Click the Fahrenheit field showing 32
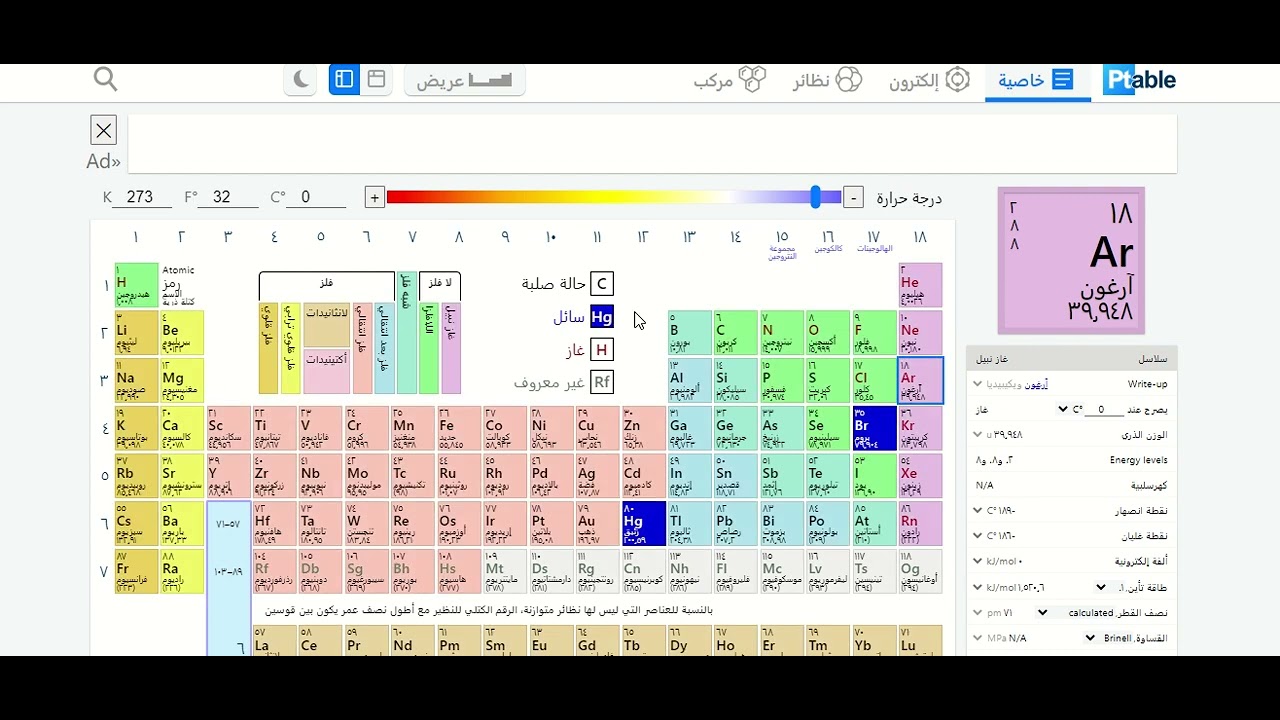Viewport: 1280px width, 720px height. (228, 197)
